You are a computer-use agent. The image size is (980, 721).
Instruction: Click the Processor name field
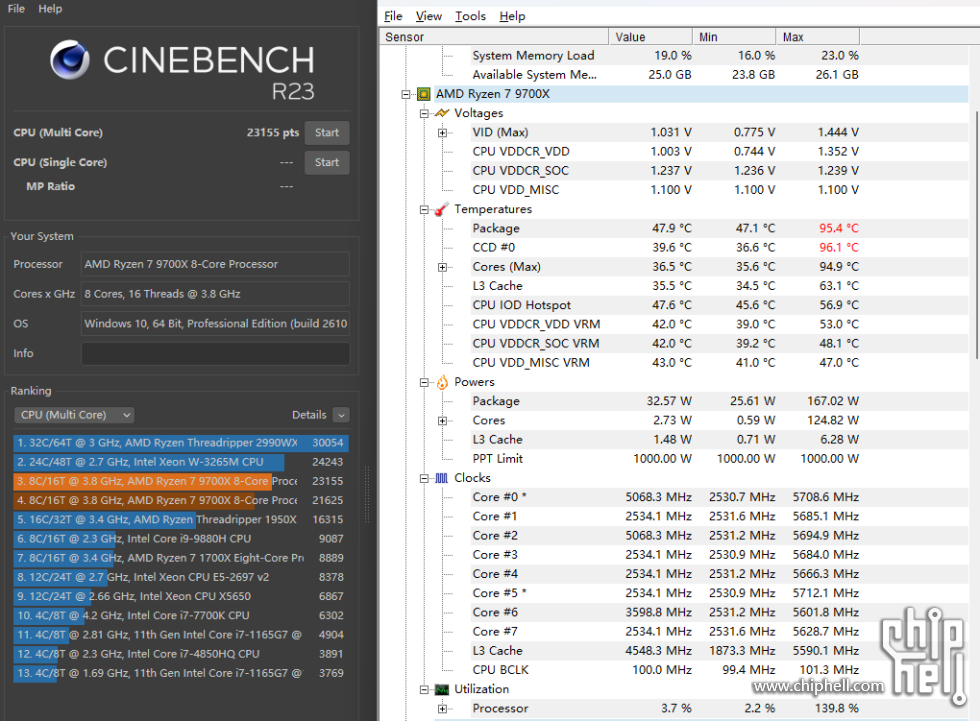[215, 264]
